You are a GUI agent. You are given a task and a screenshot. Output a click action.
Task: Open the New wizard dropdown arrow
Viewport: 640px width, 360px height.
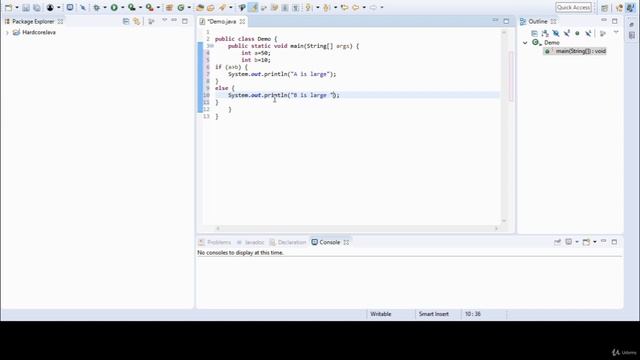pos(17,7)
